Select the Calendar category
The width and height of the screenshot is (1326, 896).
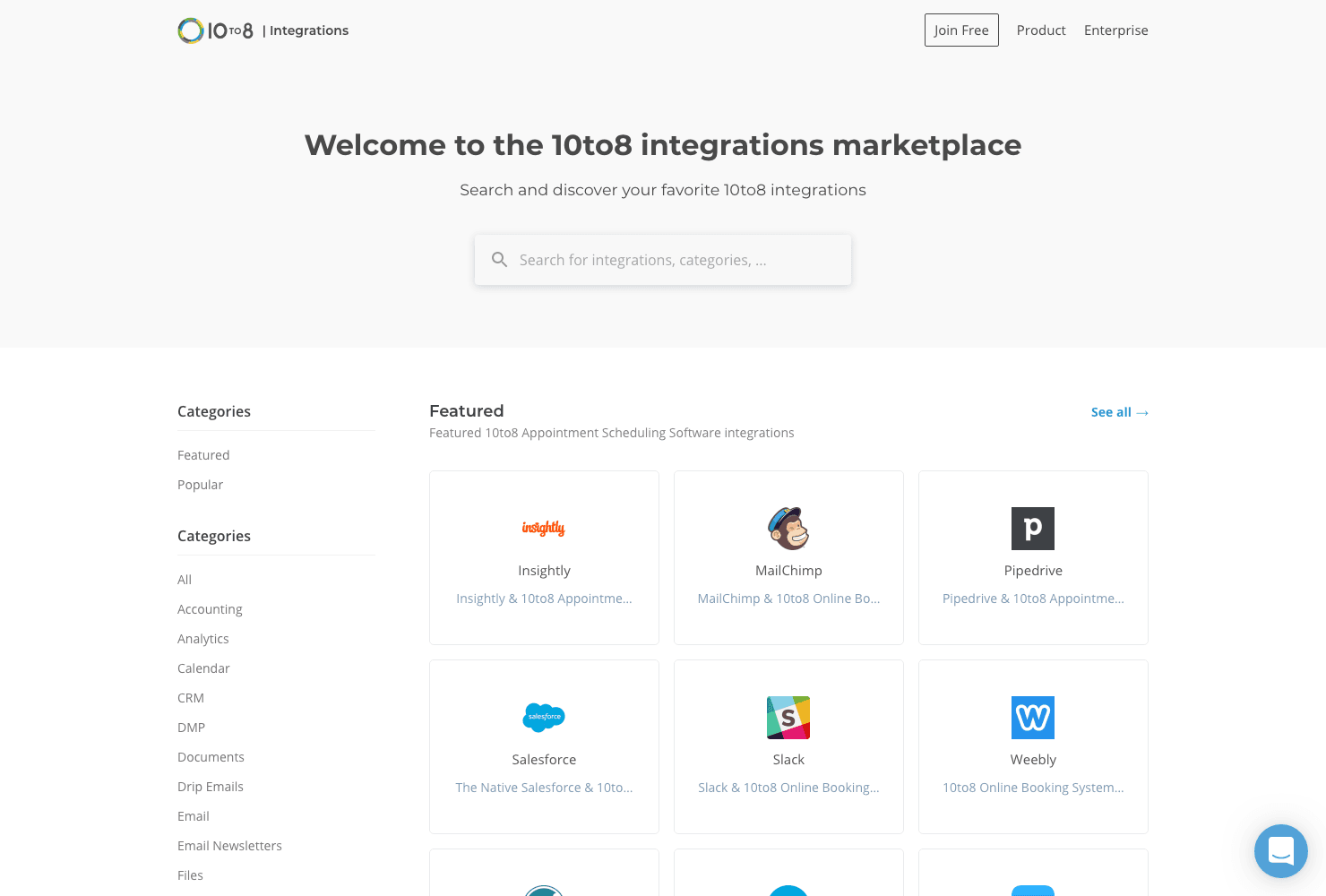[x=203, y=668]
